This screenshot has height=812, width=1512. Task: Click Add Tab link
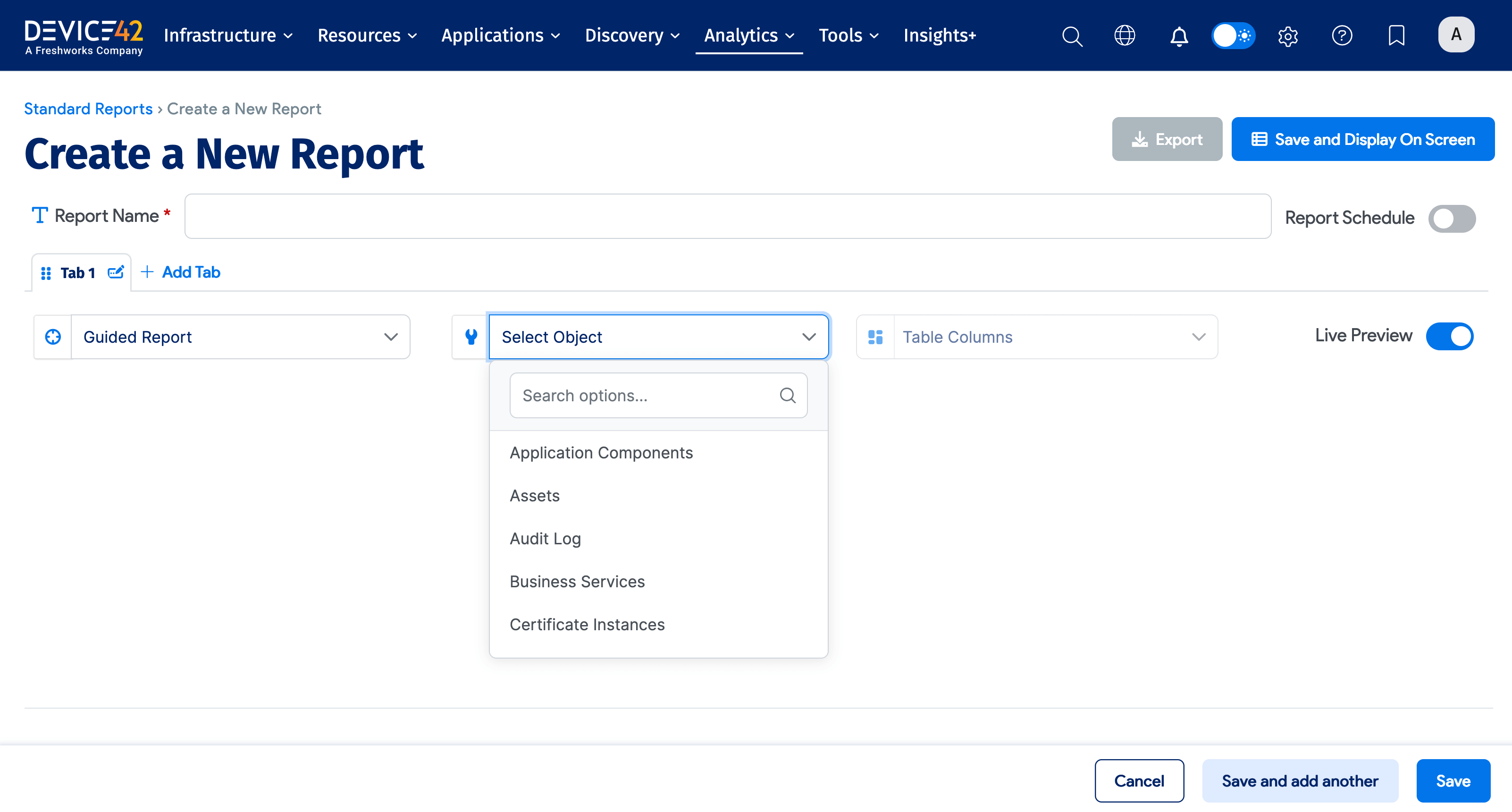pyautogui.click(x=181, y=272)
